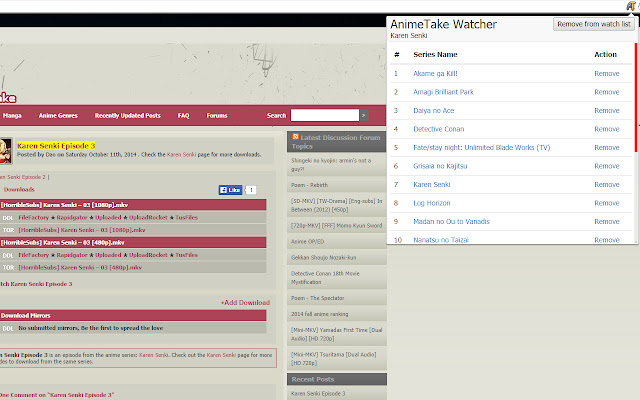Open 2014 fall anime ranking topic
Screen dimensions: 640x400
pos(319,314)
